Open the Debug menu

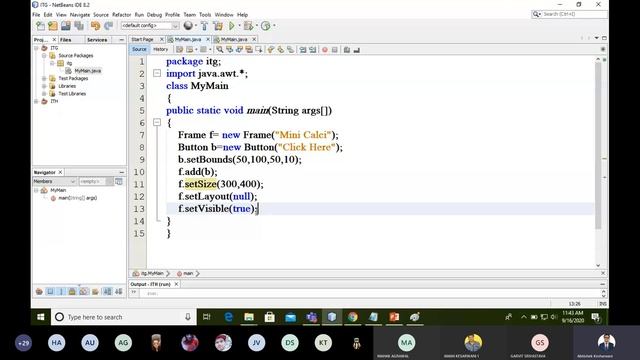point(154,15)
